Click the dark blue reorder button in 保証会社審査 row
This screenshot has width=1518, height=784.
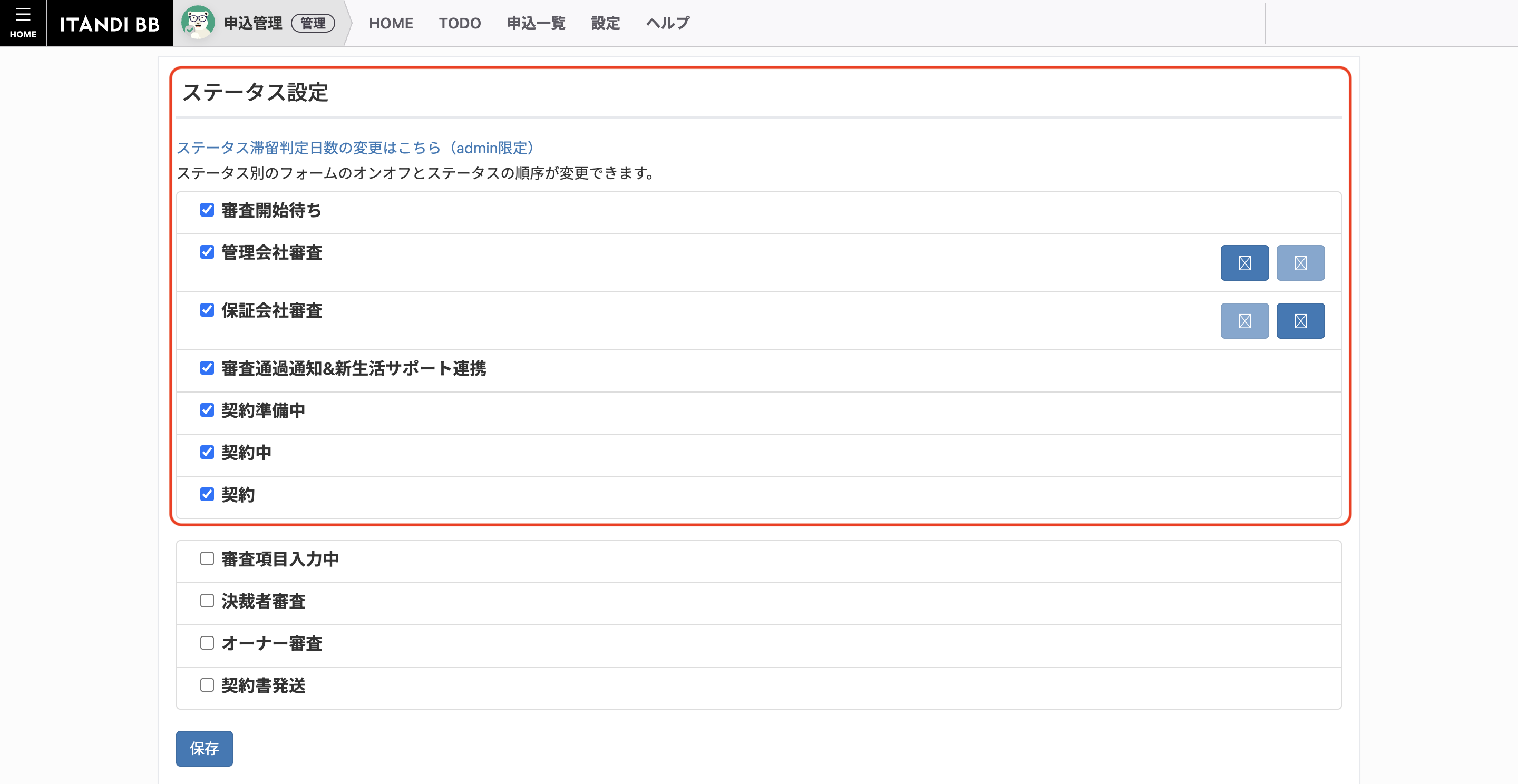click(x=1300, y=321)
